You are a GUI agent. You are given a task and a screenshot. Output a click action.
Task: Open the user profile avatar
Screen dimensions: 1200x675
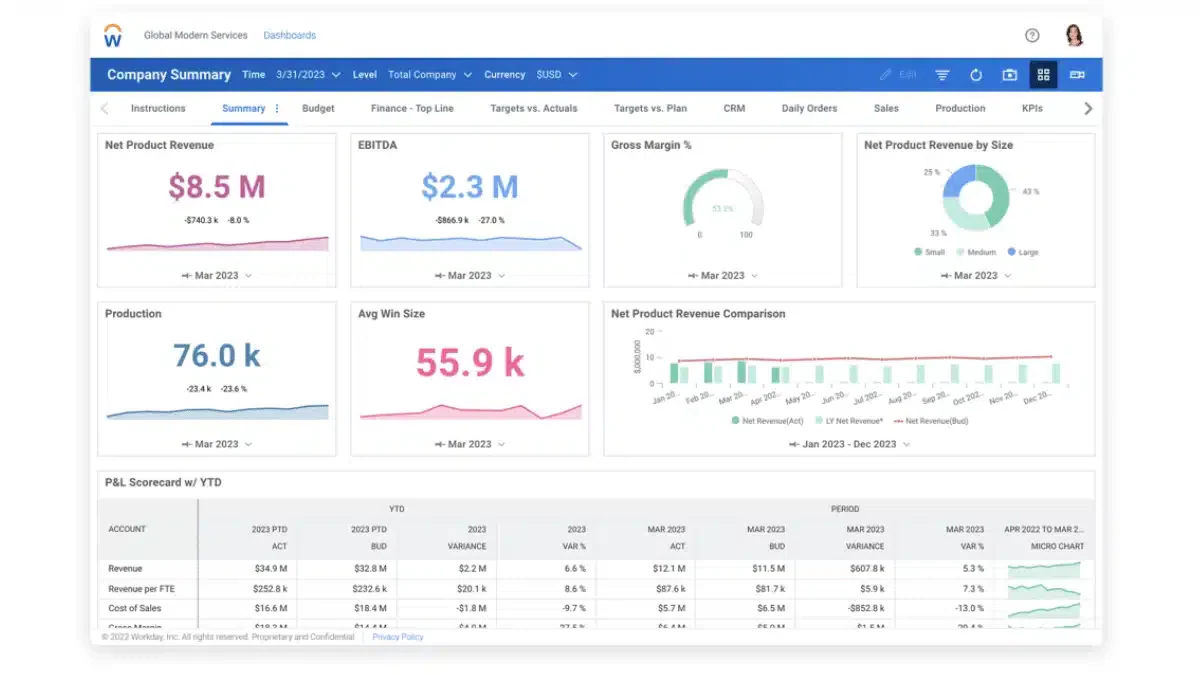(1074, 35)
